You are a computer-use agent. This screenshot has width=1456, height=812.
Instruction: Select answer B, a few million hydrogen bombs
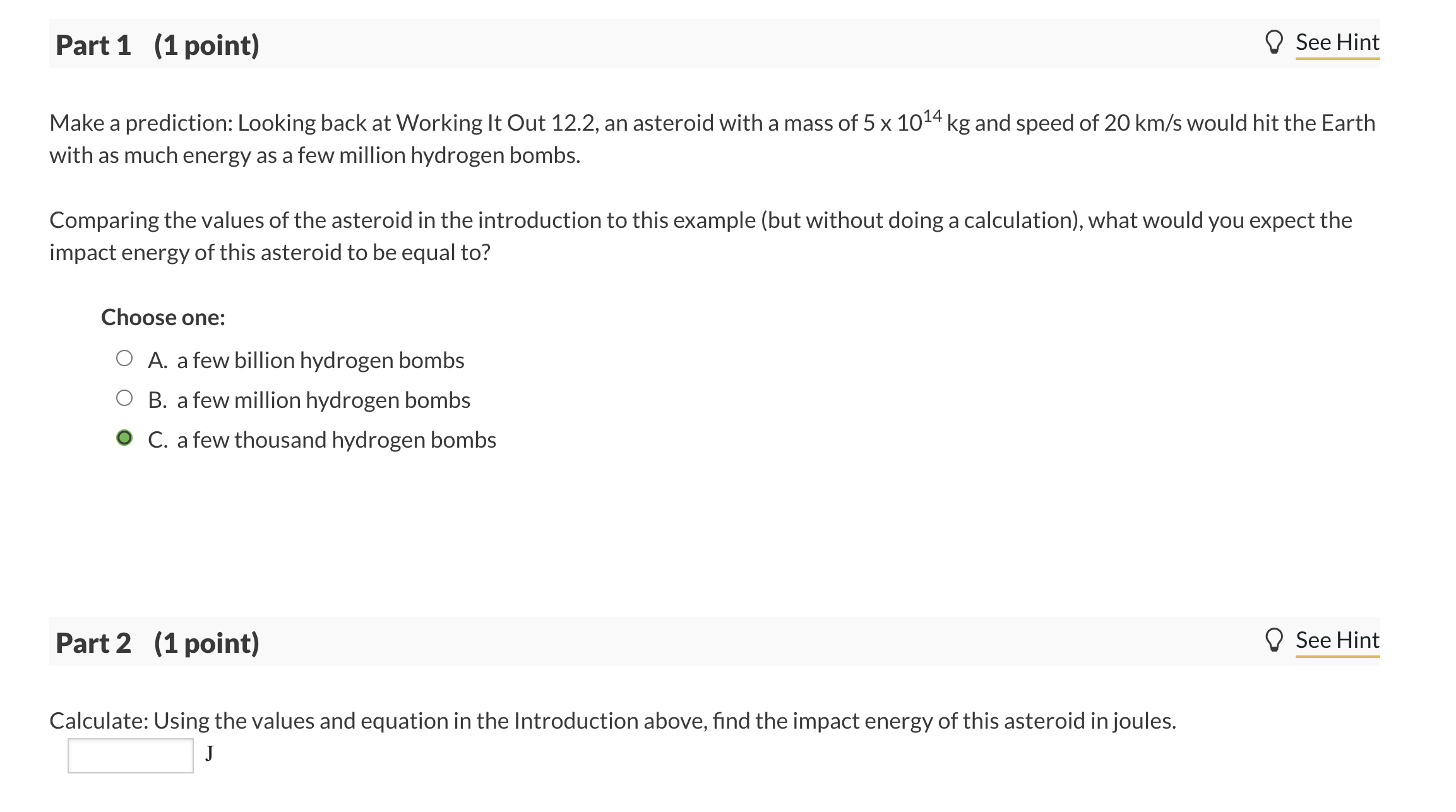pos(126,397)
